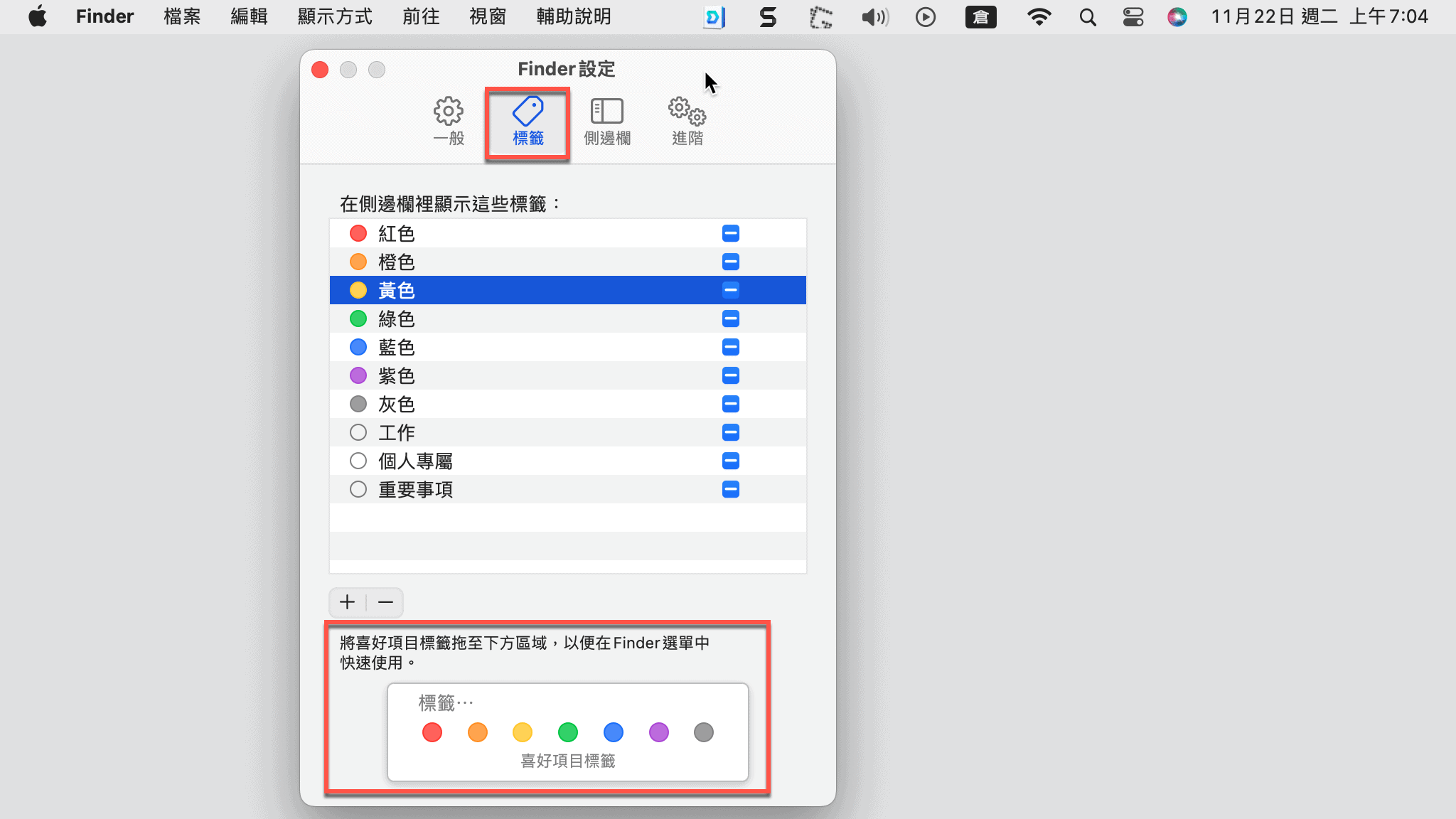Click the gray dot beside 灰色

358,404
